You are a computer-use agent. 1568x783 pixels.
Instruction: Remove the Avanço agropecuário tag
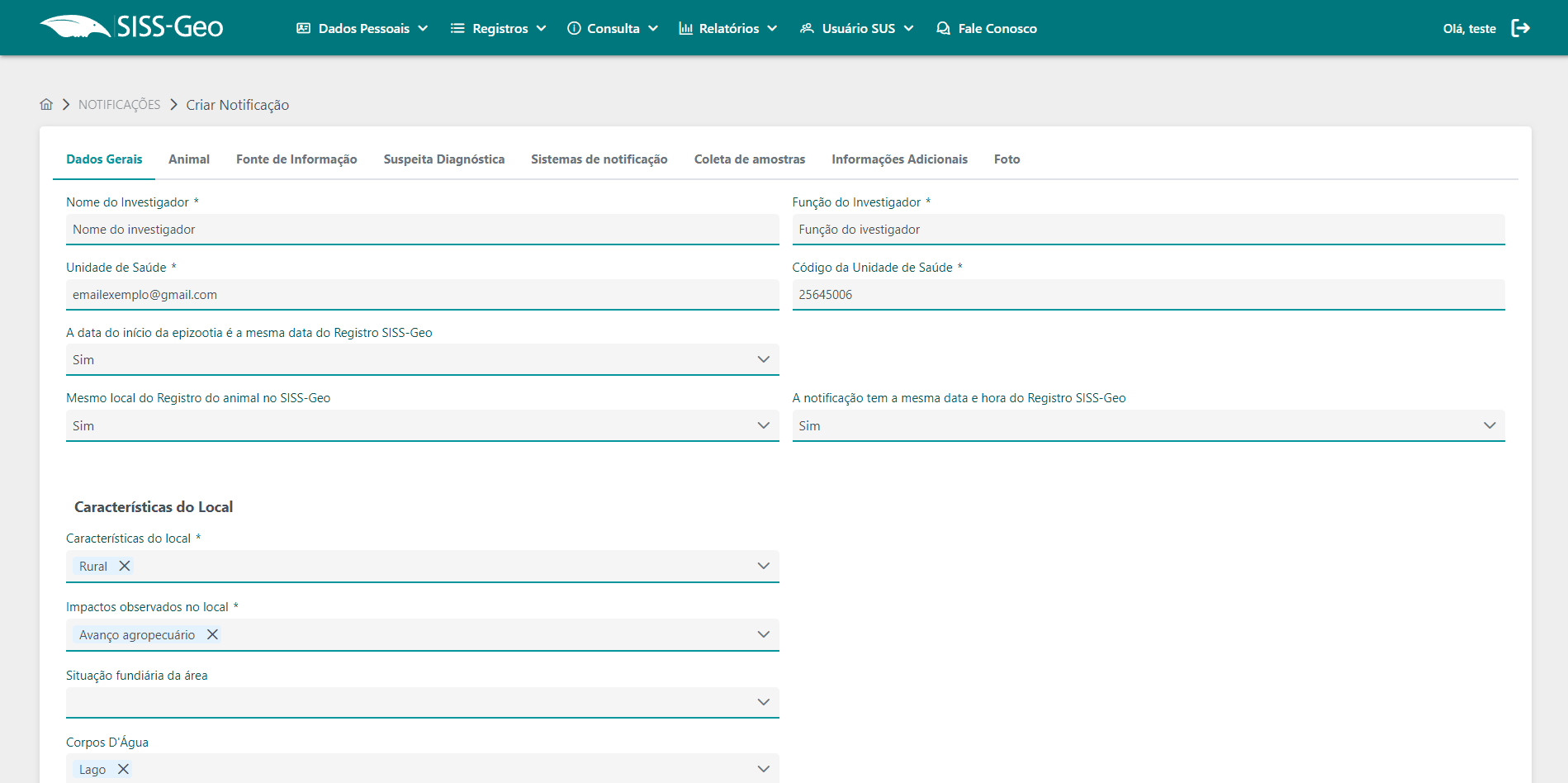click(x=212, y=634)
